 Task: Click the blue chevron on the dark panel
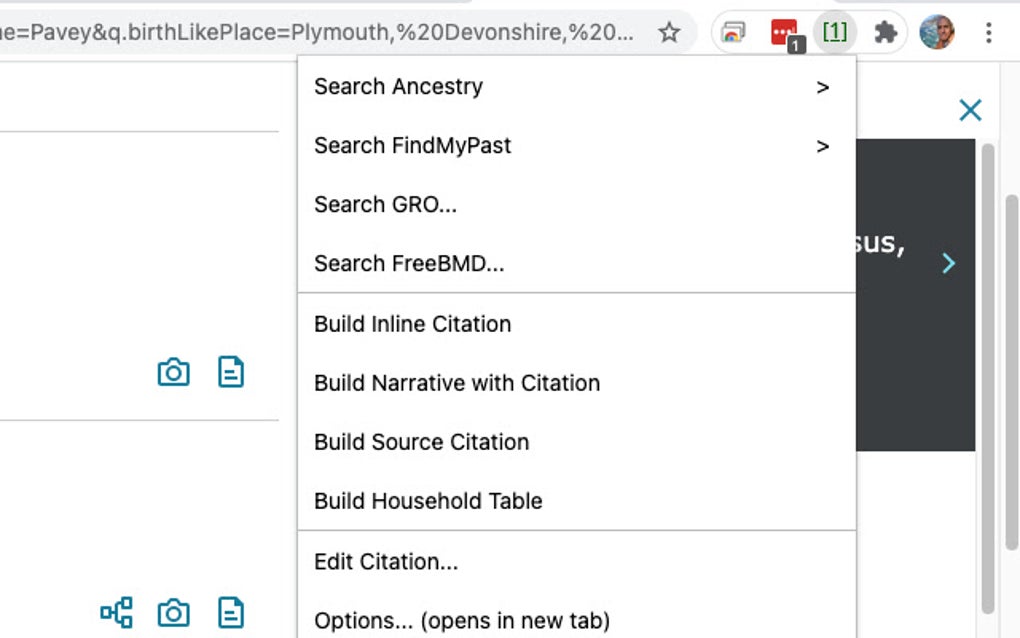coord(948,263)
